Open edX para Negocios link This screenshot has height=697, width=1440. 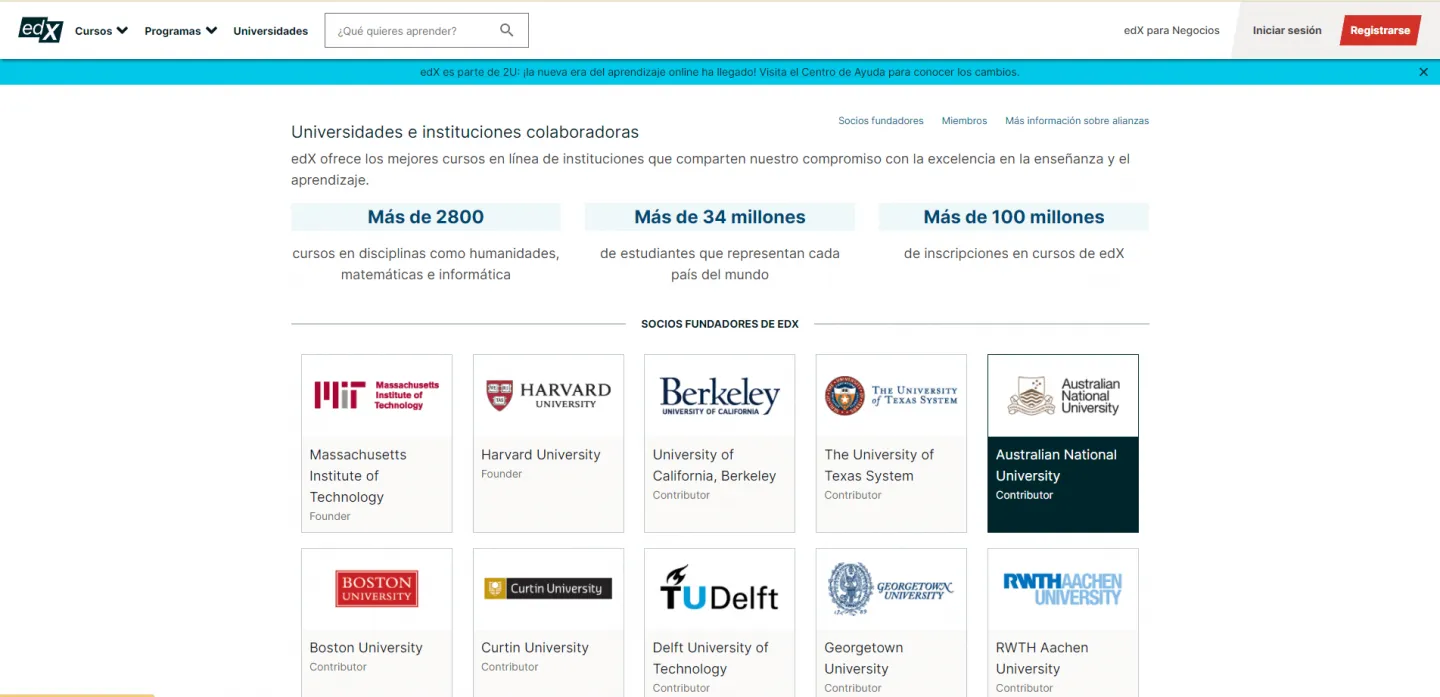click(1172, 31)
